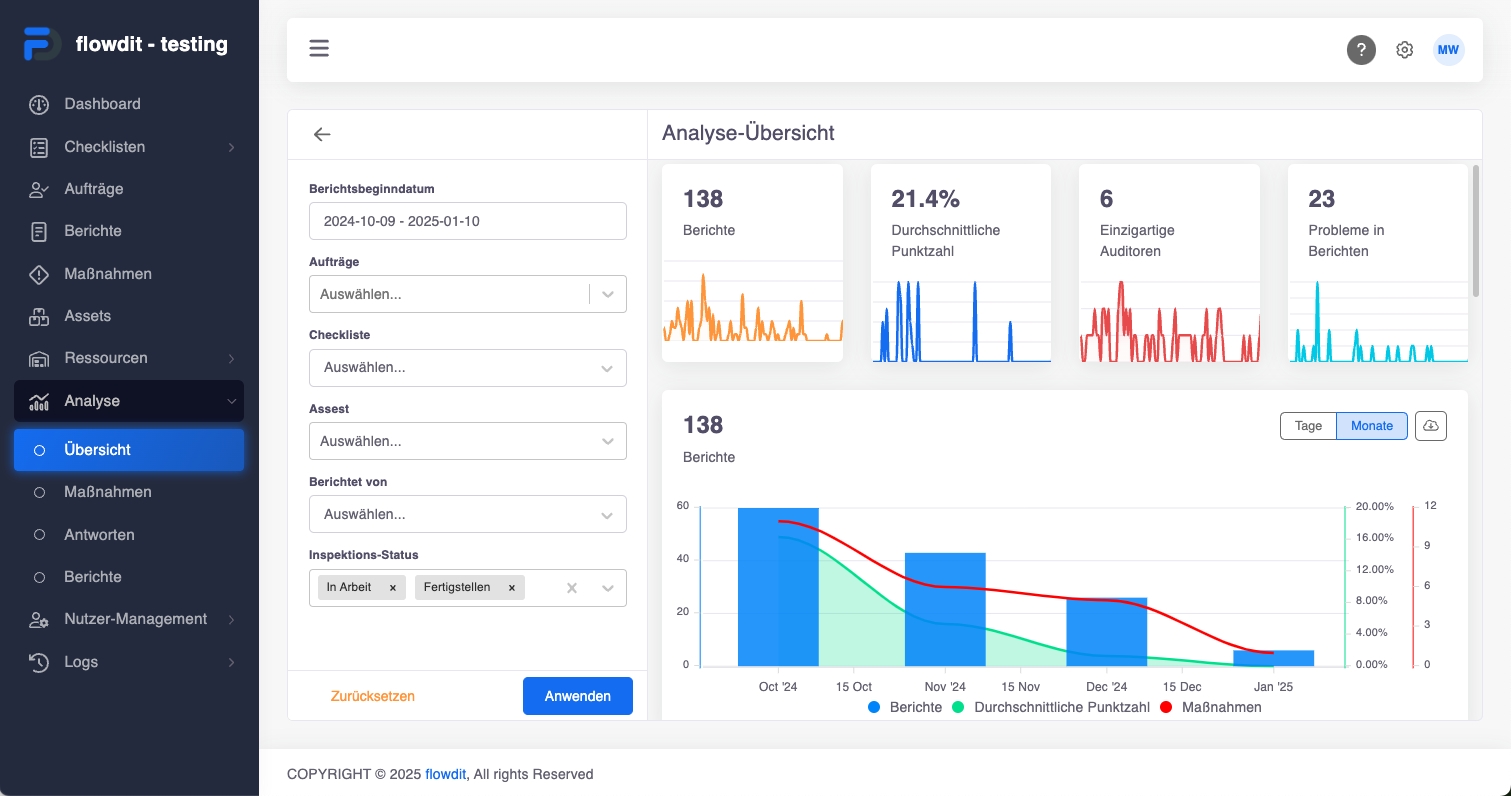Switch chart view to Tage

[x=1308, y=426]
